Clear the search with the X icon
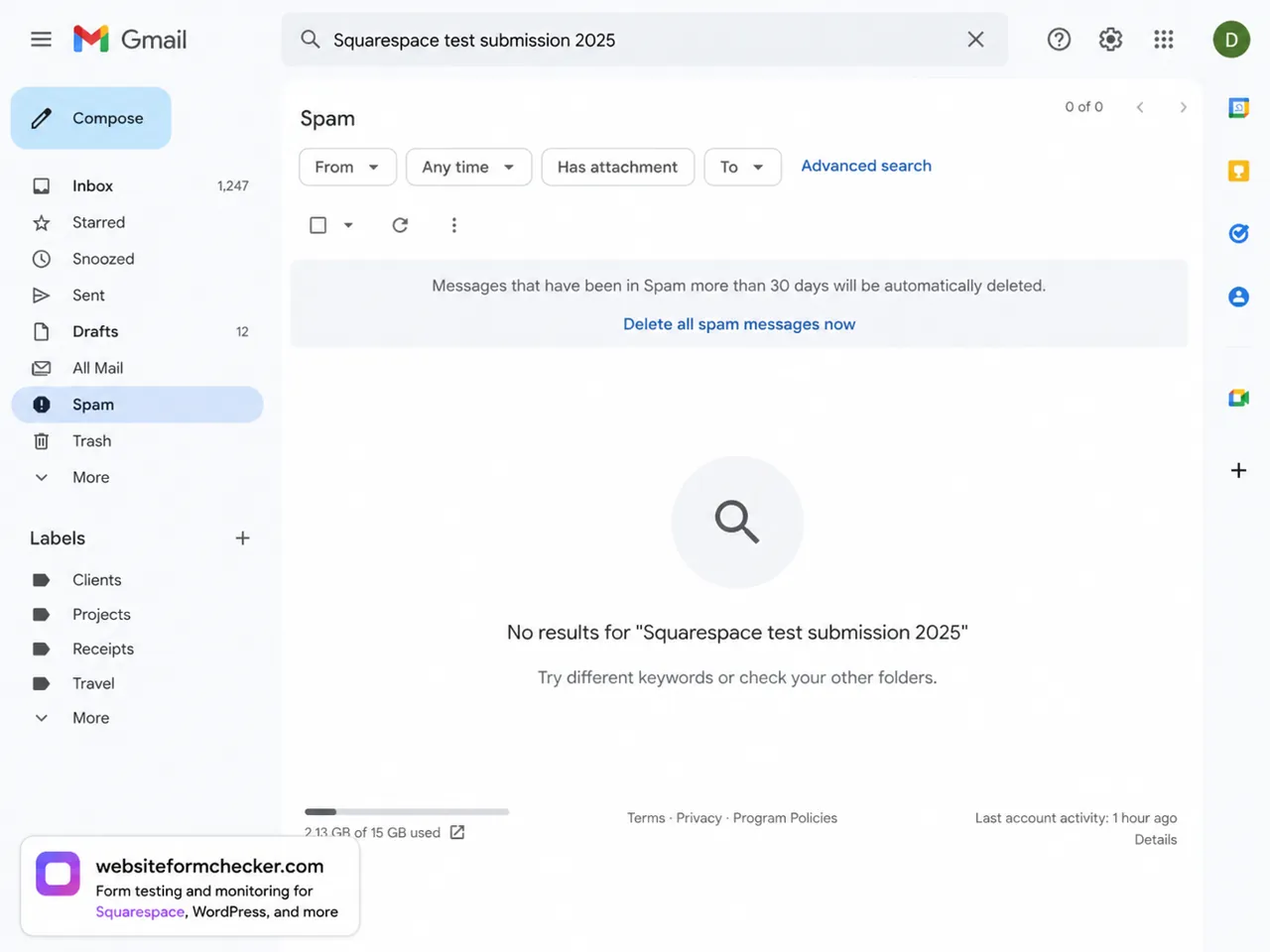The image size is (1270, 952). pyautogui.click(x=975, y=40)
